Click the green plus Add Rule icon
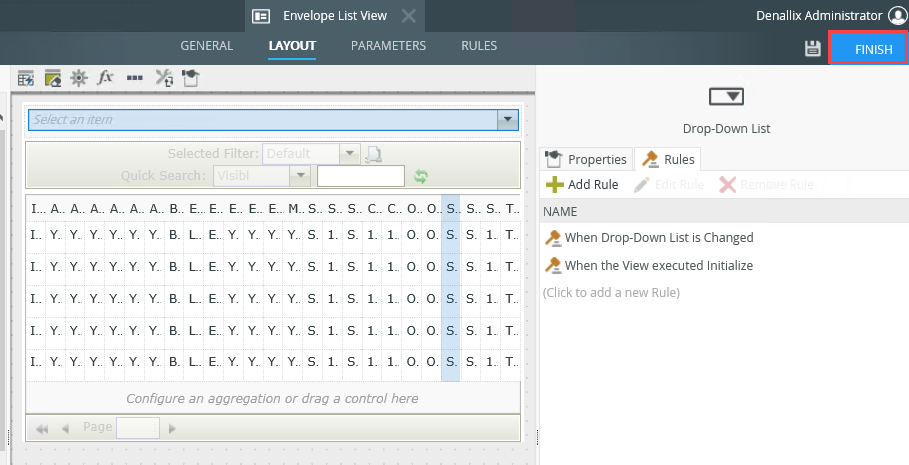 pos(555,185)
